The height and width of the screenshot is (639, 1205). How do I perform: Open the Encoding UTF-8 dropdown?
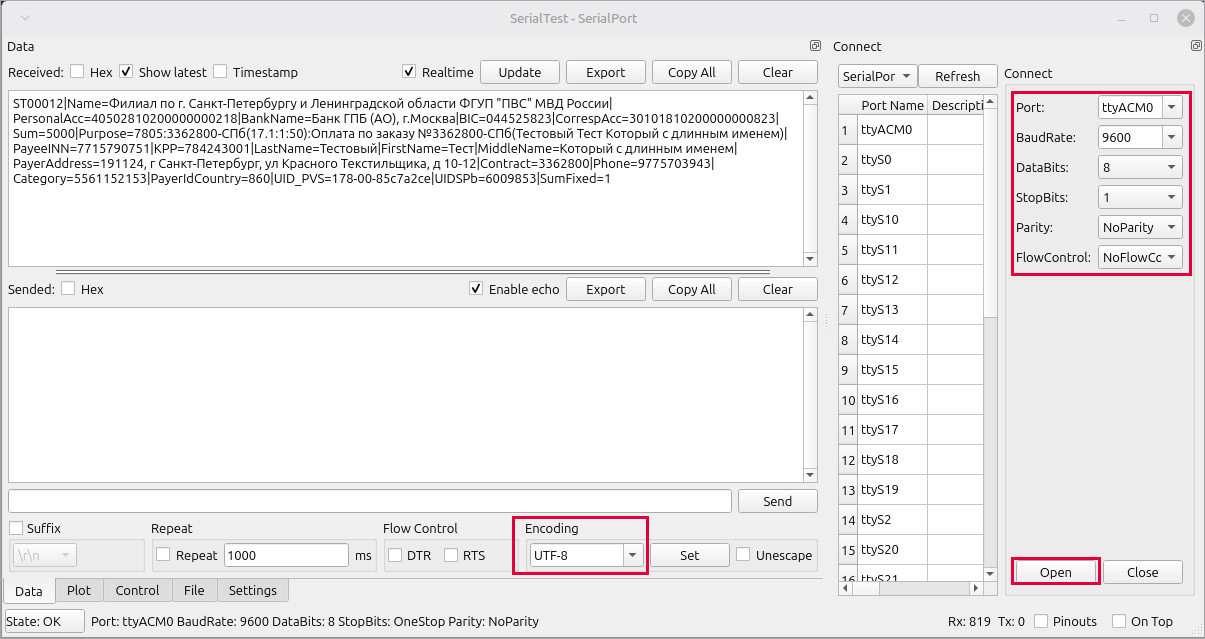click(x=631, y=555)
